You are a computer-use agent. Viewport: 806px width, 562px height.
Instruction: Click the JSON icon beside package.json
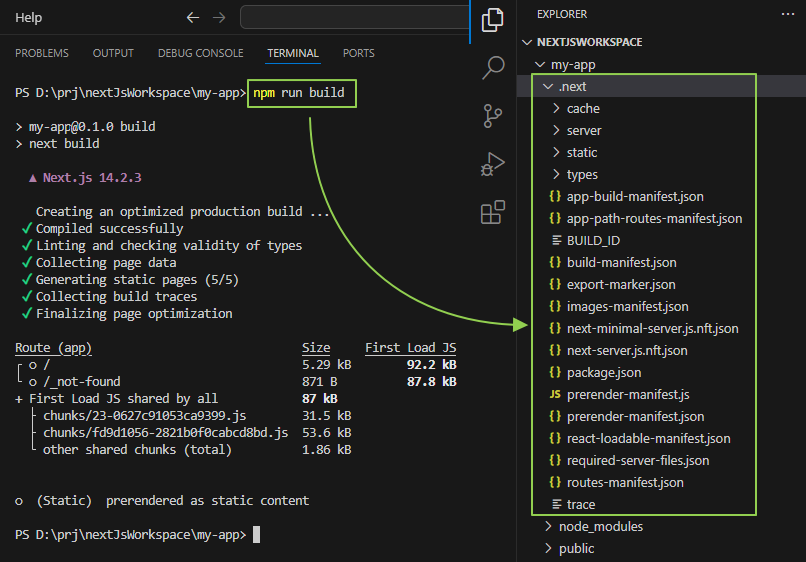coord(555,372)
